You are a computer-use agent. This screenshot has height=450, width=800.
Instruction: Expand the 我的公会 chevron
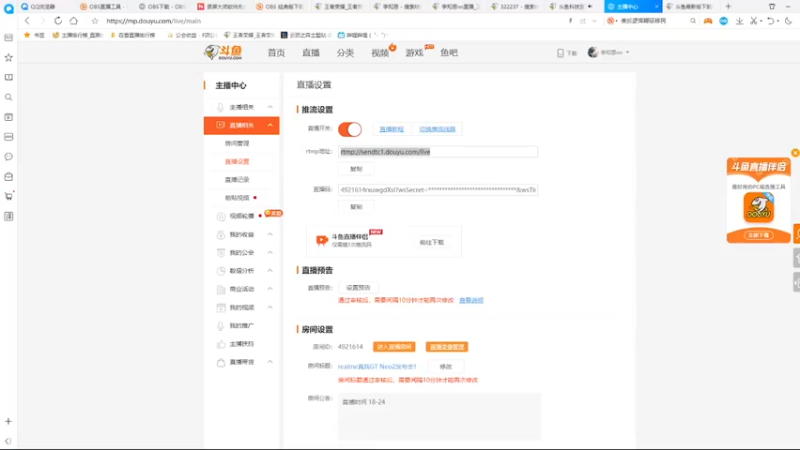270,253
